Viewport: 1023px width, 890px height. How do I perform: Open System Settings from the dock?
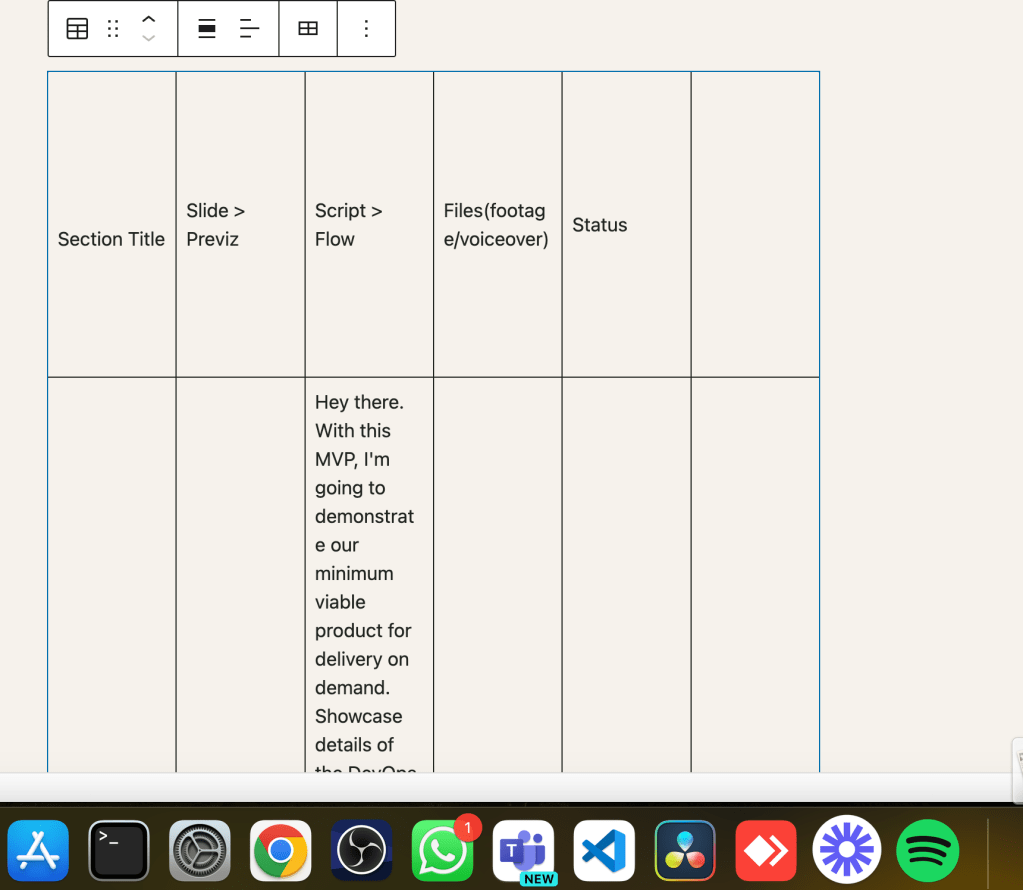(200, 850)
